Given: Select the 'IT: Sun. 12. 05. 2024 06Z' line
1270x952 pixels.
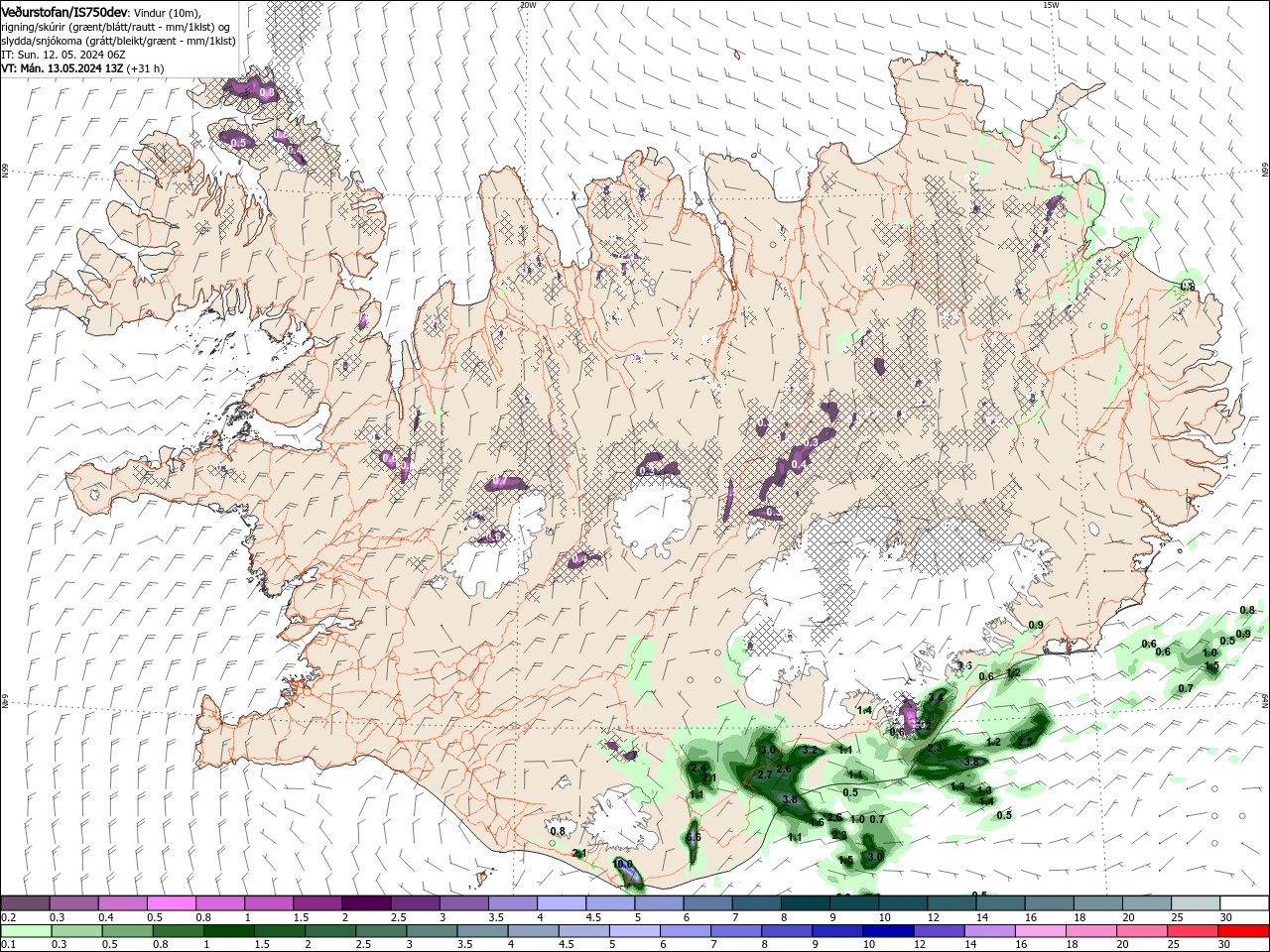Looking at the screenshot, I should (62, 55).
